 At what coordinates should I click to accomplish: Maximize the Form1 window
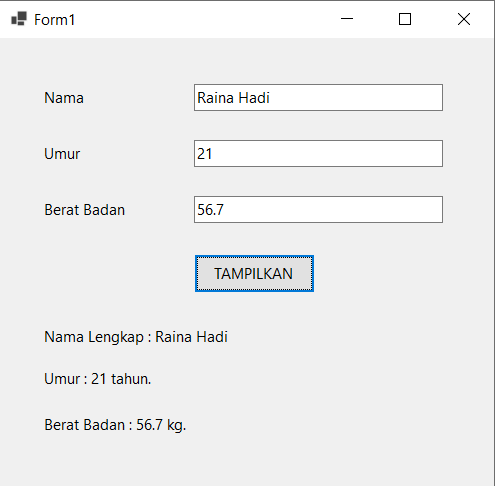coord(405,19)
